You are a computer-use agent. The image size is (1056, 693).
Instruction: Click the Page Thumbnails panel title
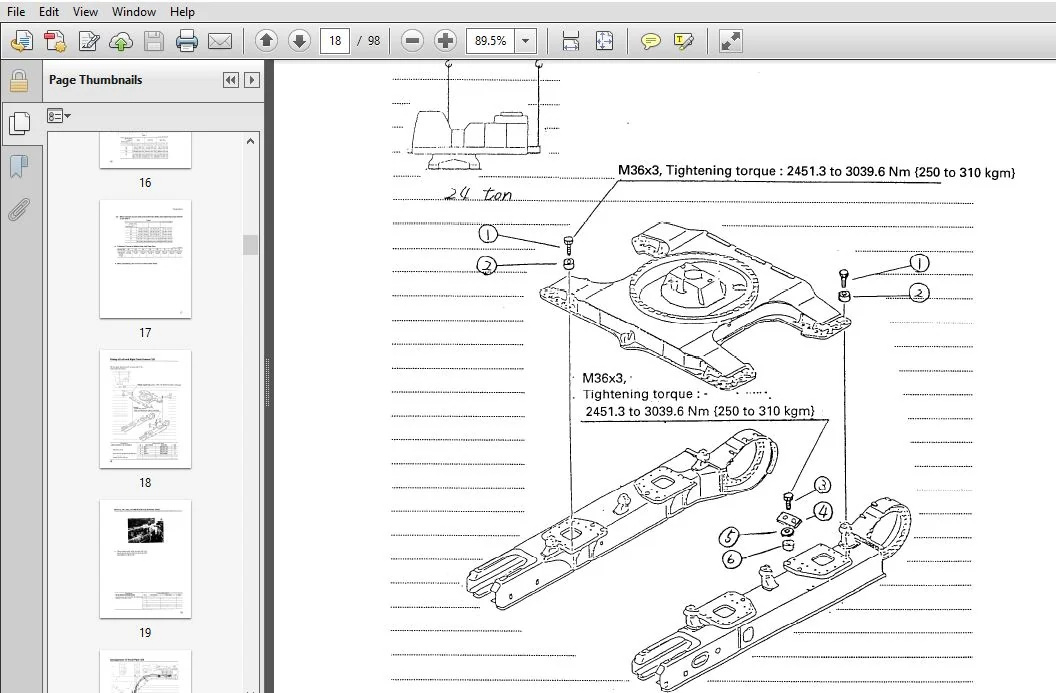pyautogui.click(x=96, y=79)
